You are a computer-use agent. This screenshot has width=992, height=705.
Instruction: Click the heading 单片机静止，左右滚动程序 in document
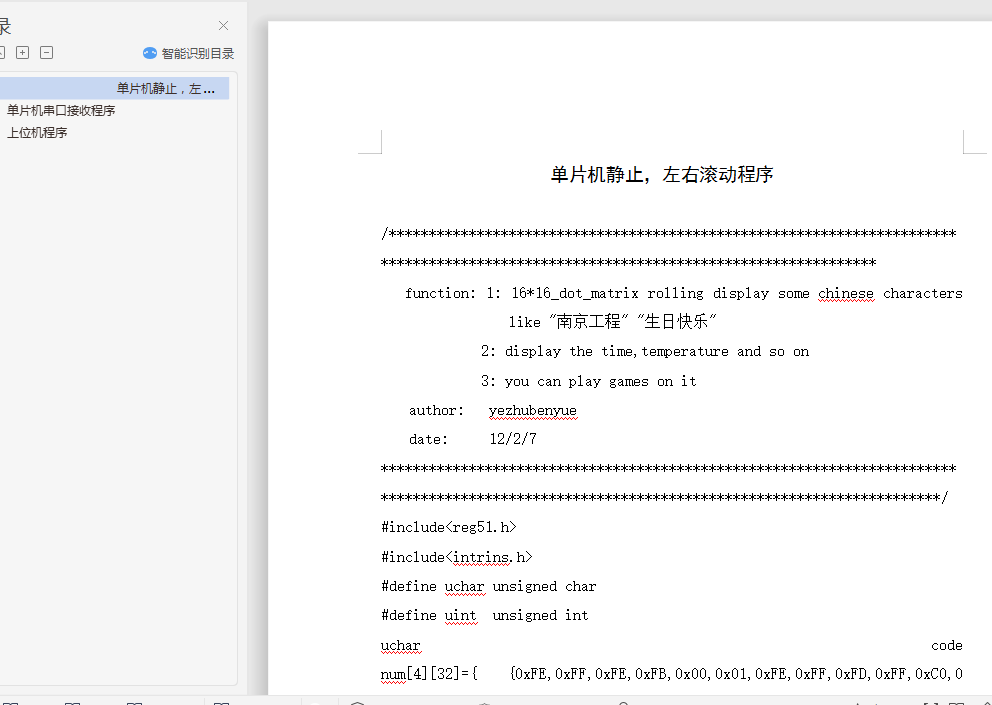point(662,175)
